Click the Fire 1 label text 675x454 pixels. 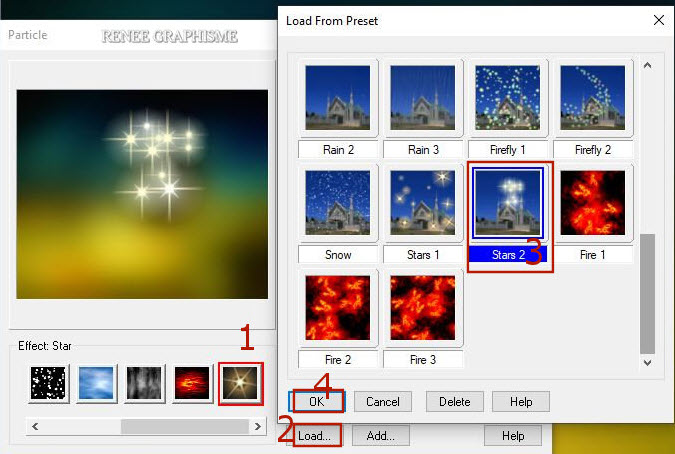point(593,255)
